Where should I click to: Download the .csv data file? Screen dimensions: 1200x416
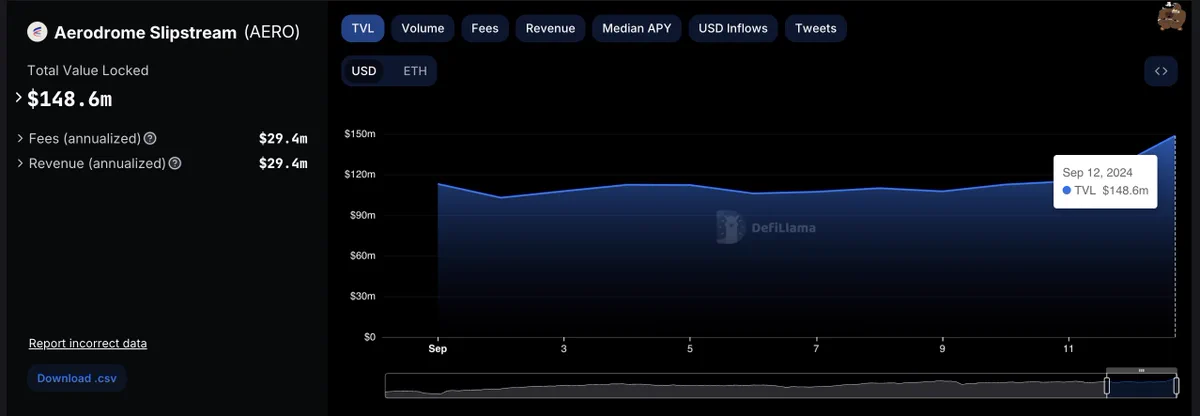(77, 378)
